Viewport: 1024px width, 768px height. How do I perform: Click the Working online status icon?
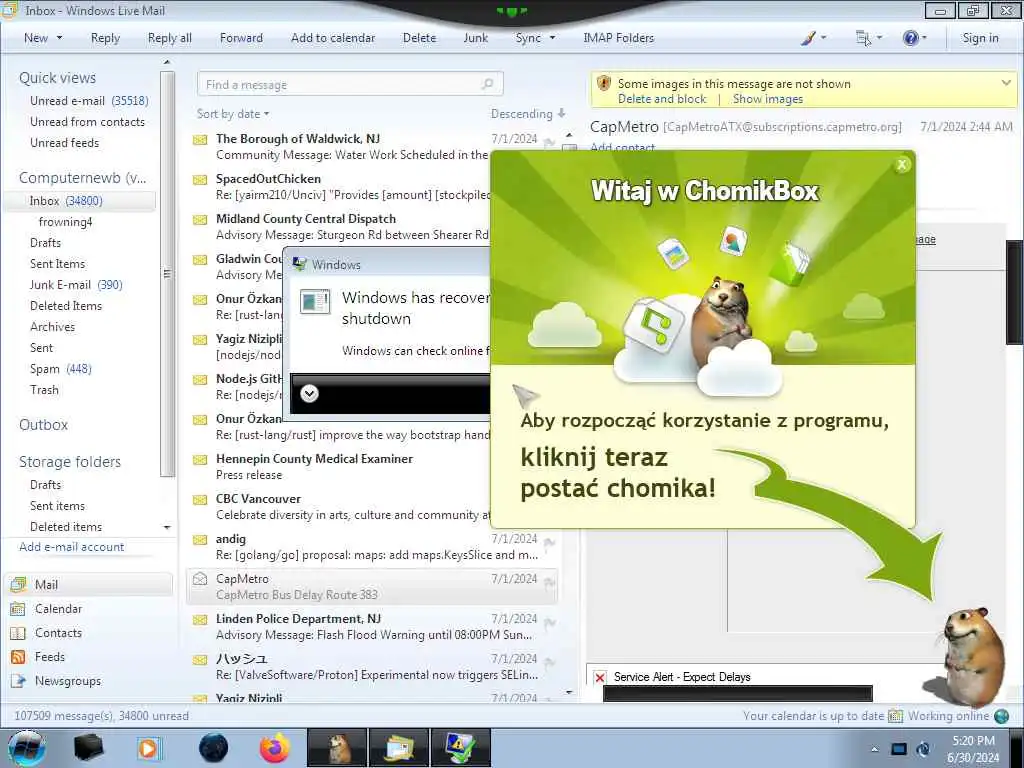point(1001,716)
